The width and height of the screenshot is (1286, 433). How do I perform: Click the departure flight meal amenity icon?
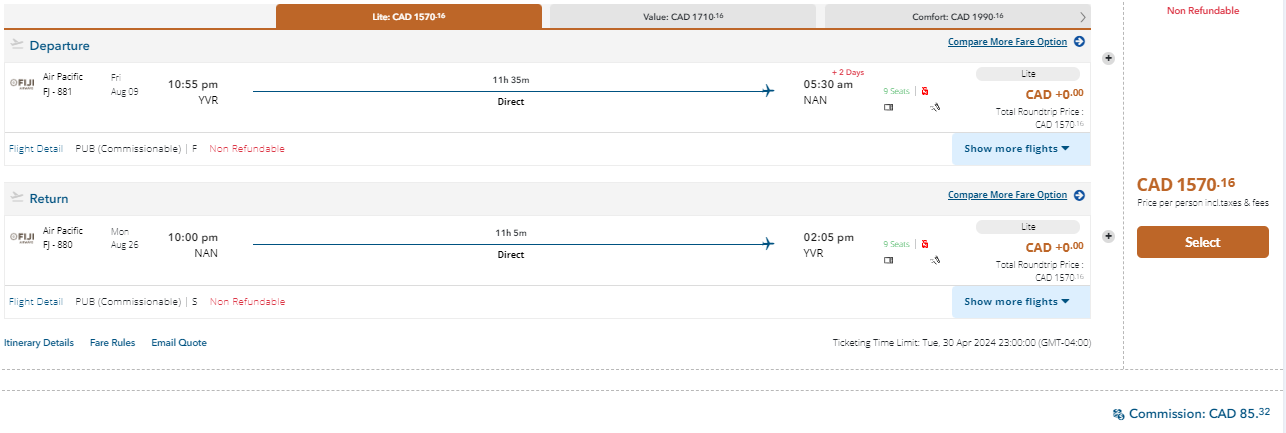[934, 107]
